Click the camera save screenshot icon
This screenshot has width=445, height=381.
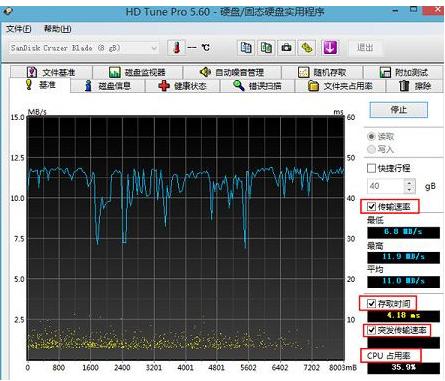click(286, 48)
